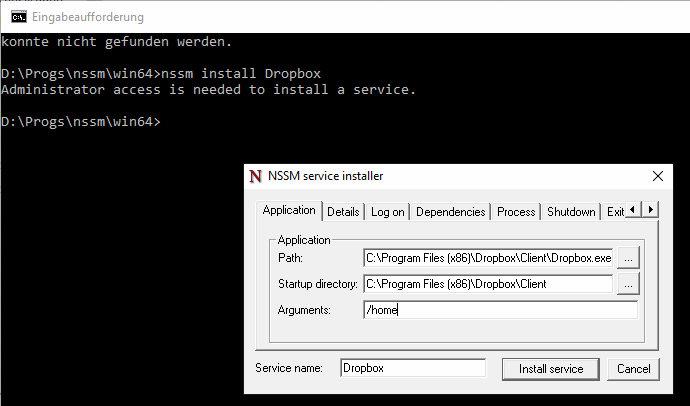Browse for startup directory with ... button
Viewport: 690px width, 406px height.
click(x=628, y=285)
